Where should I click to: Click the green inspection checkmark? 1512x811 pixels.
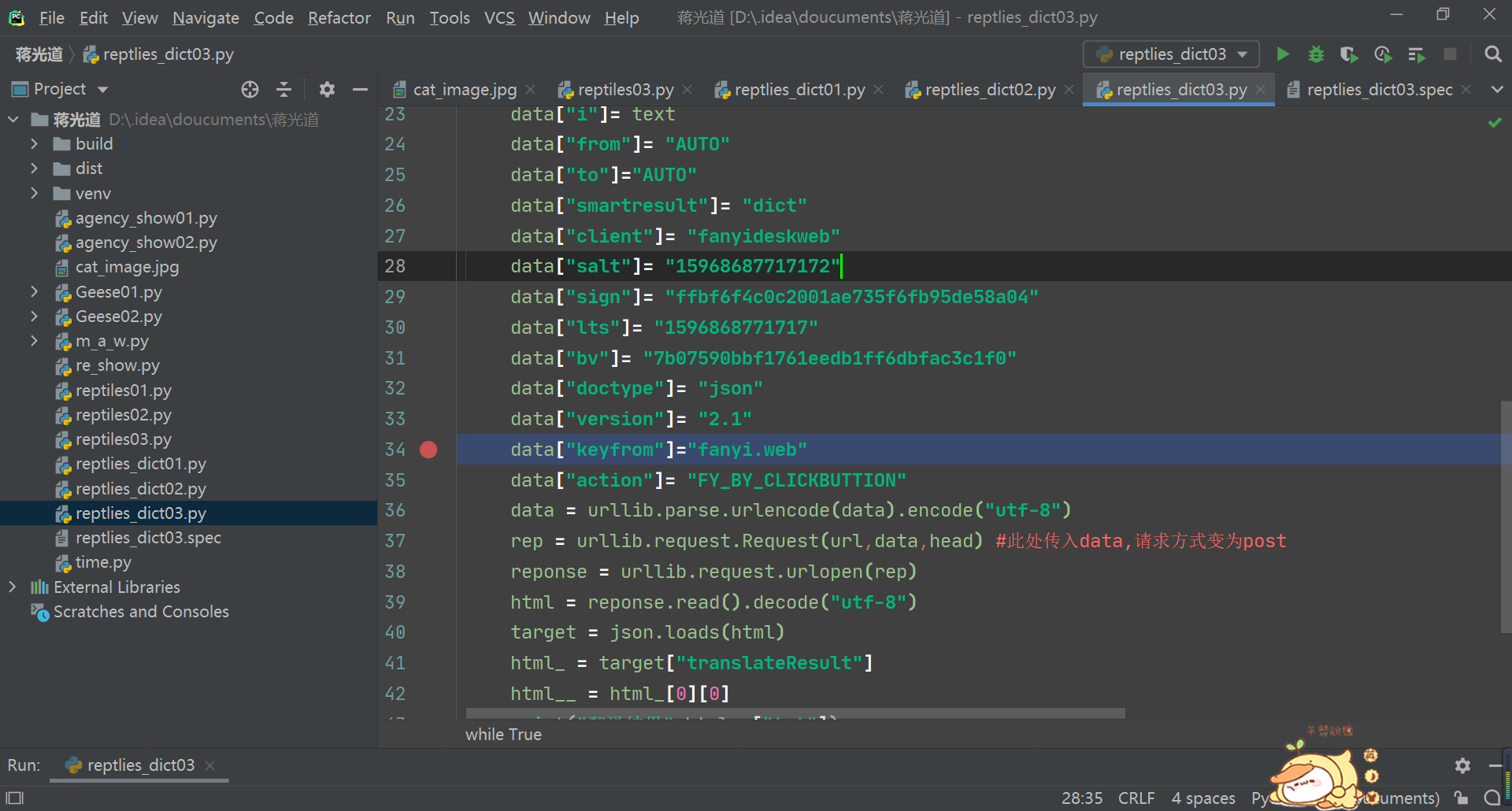(x=1495, y=123)
